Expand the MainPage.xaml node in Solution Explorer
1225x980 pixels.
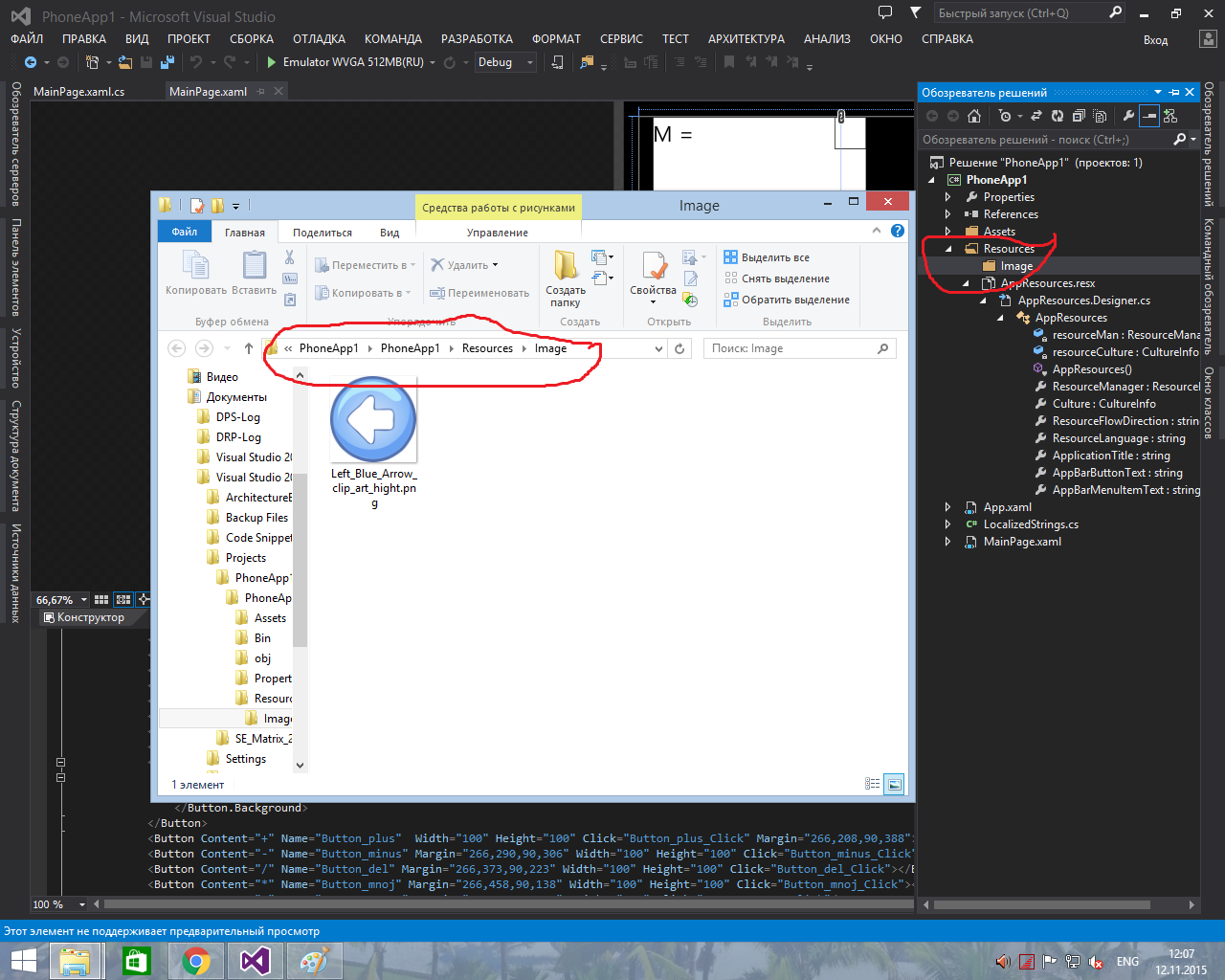(x=947, y=542)
